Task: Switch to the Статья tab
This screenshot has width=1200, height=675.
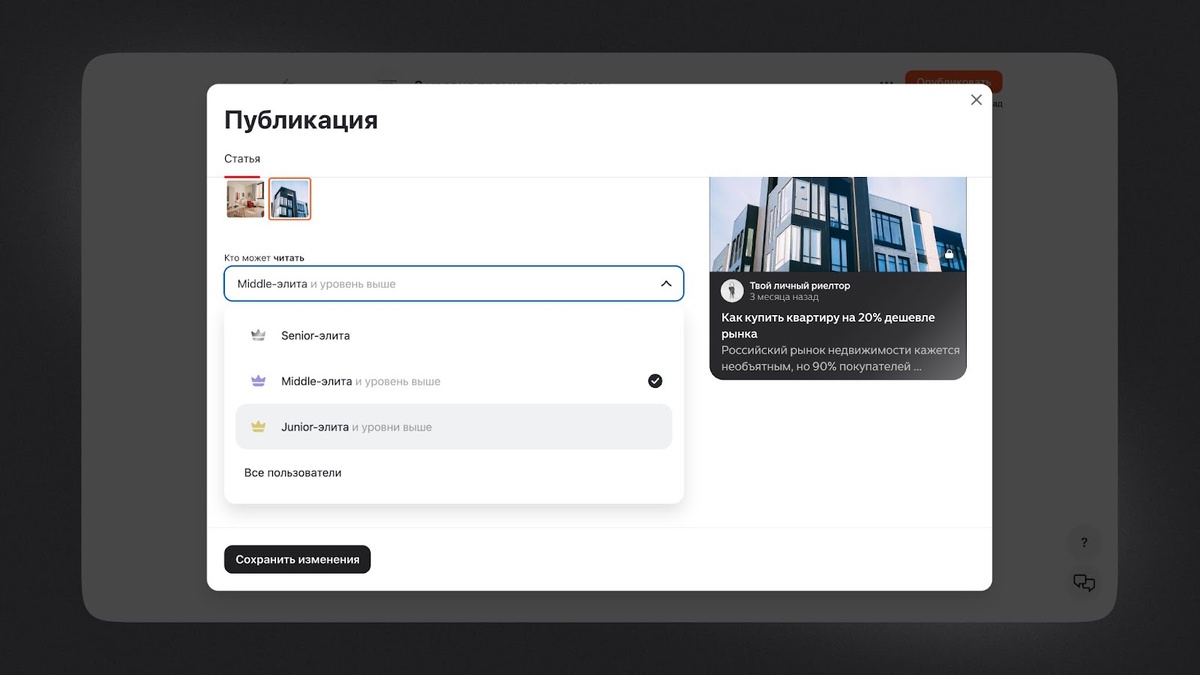Action: [242, 159]
